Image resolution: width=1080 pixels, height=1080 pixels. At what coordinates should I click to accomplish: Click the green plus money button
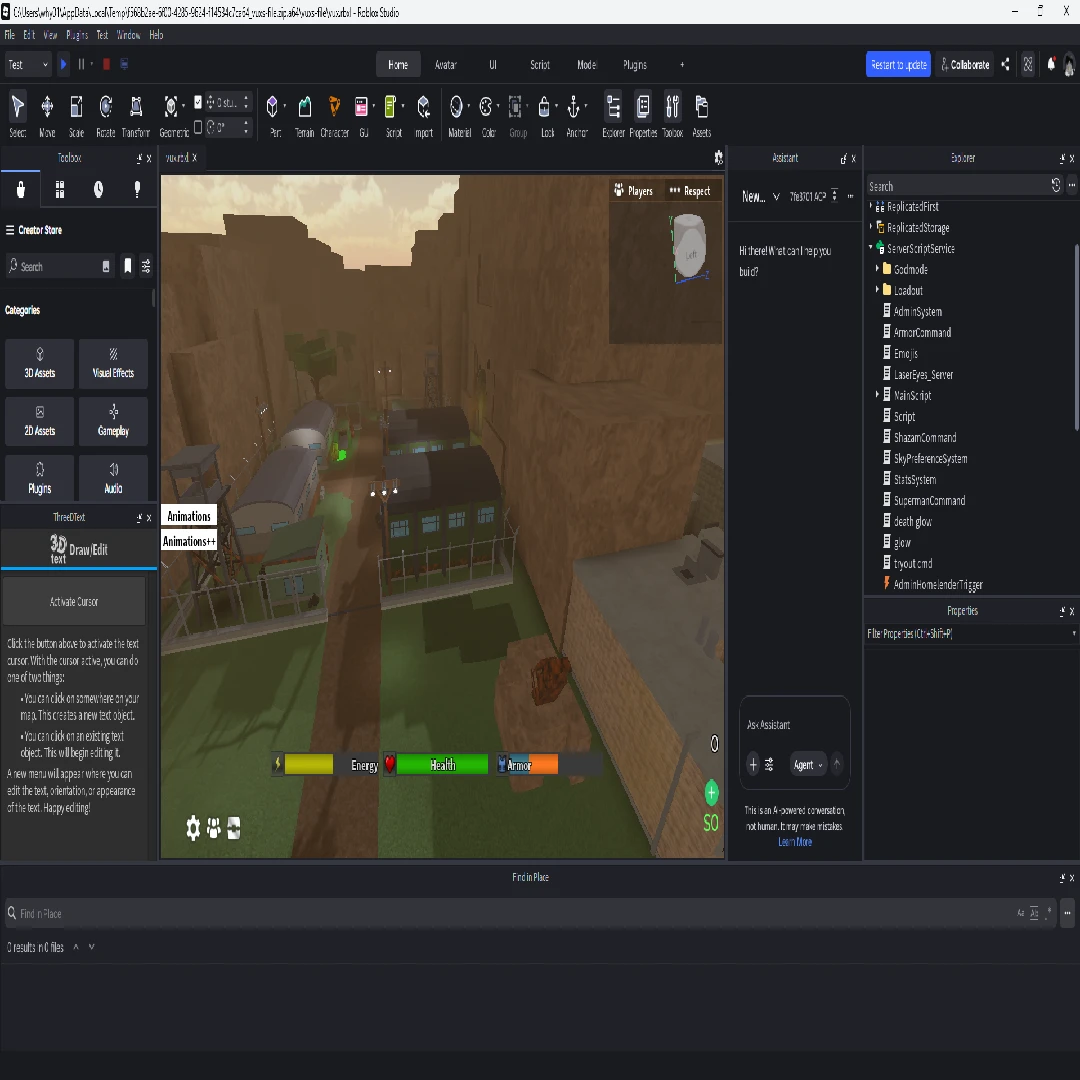[x=712, y=793]
